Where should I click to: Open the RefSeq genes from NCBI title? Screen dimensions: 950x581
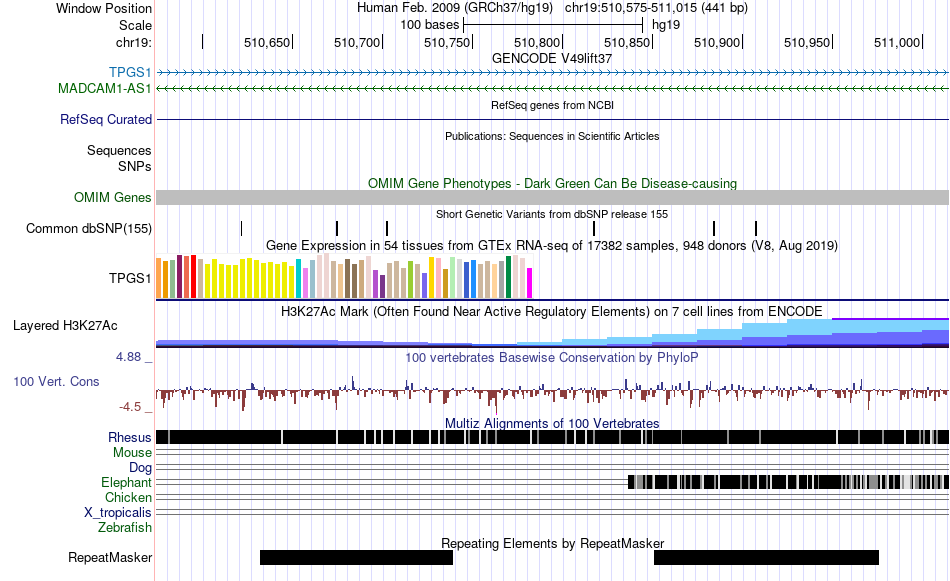click(553, 105)
